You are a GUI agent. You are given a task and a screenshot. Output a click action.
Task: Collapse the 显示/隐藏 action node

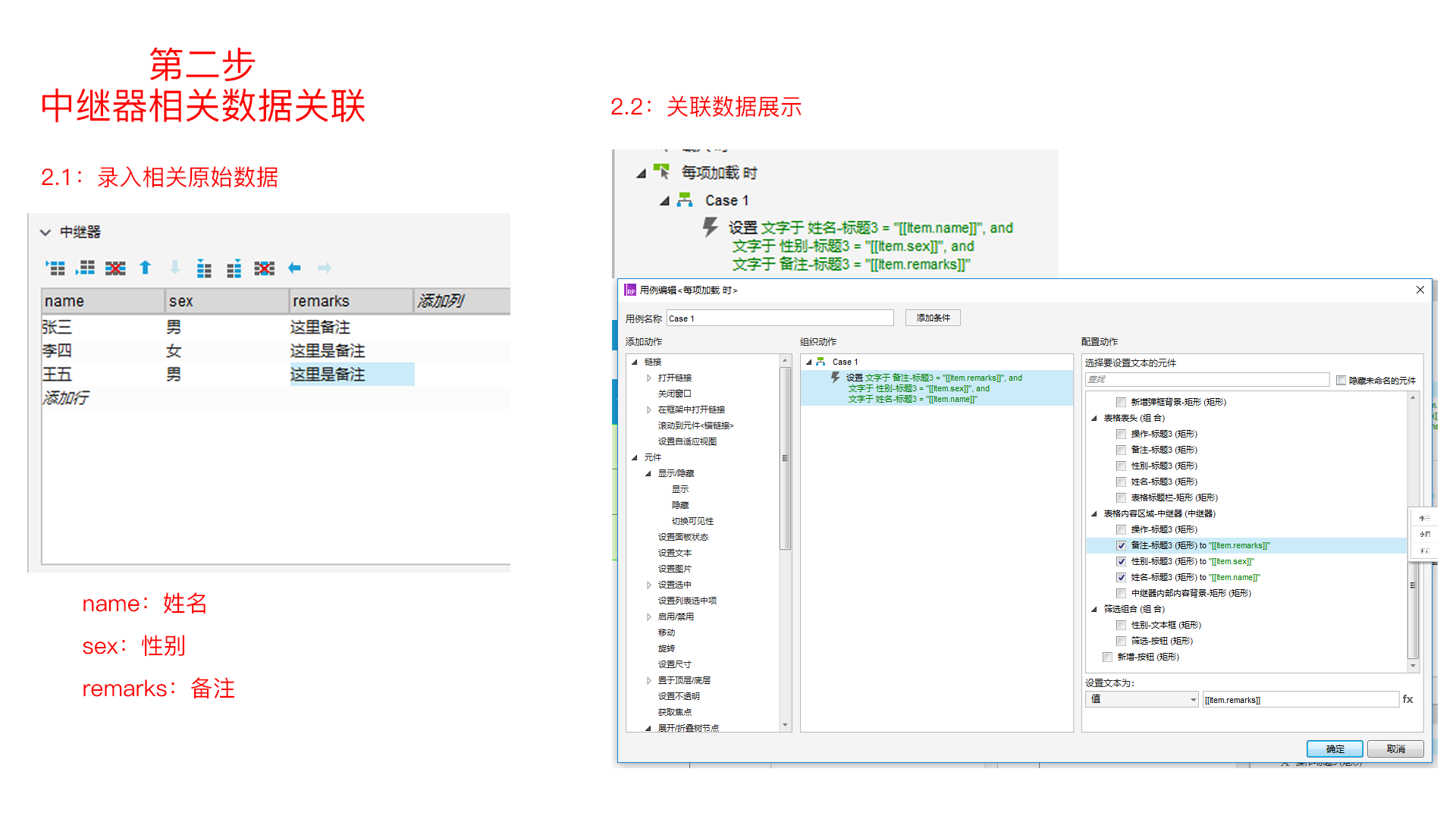pos(648,474)
